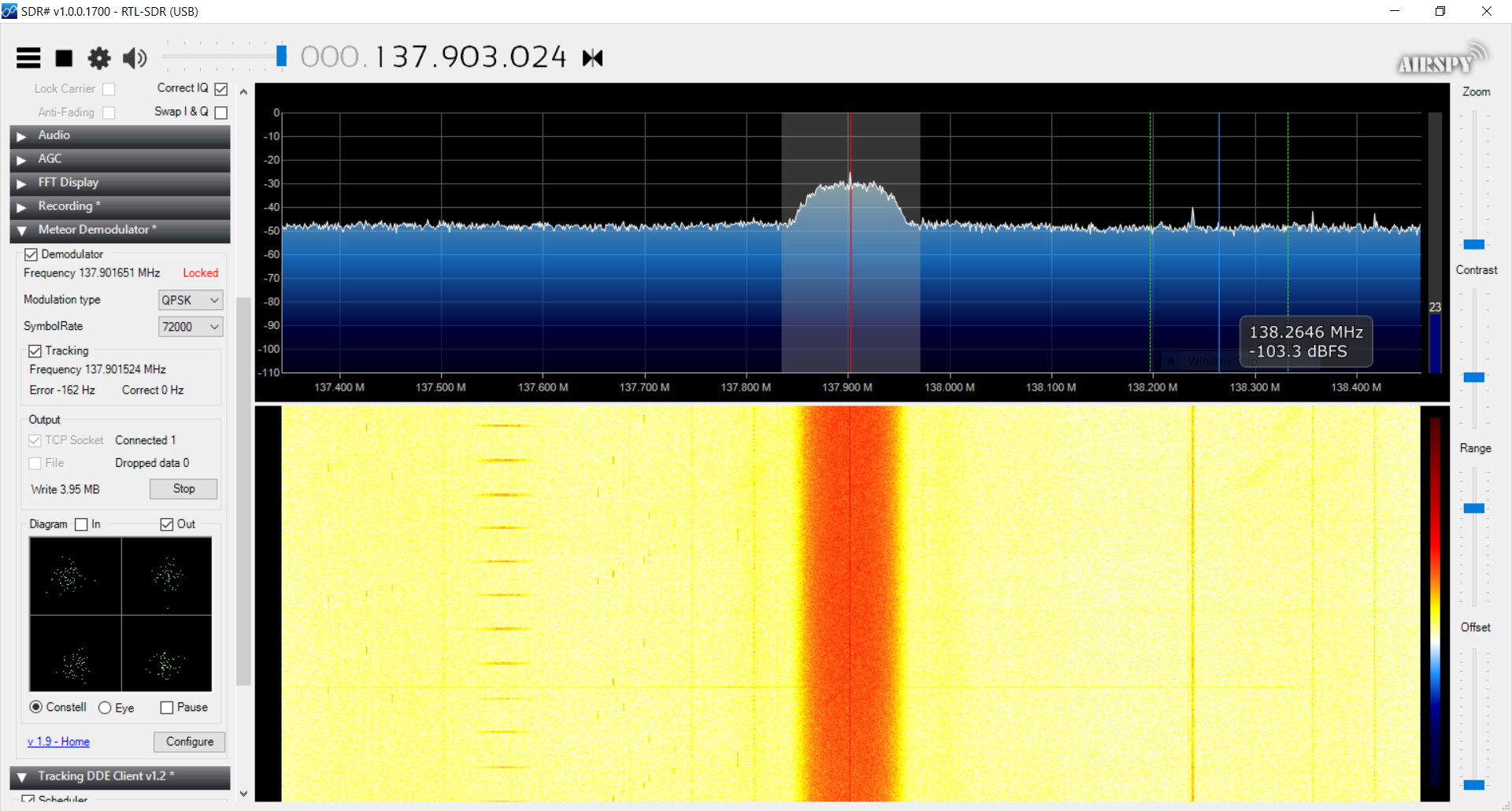Mute audio with the speaker icon
This screenshot has height=811, width=1512.
click(135, 57)
